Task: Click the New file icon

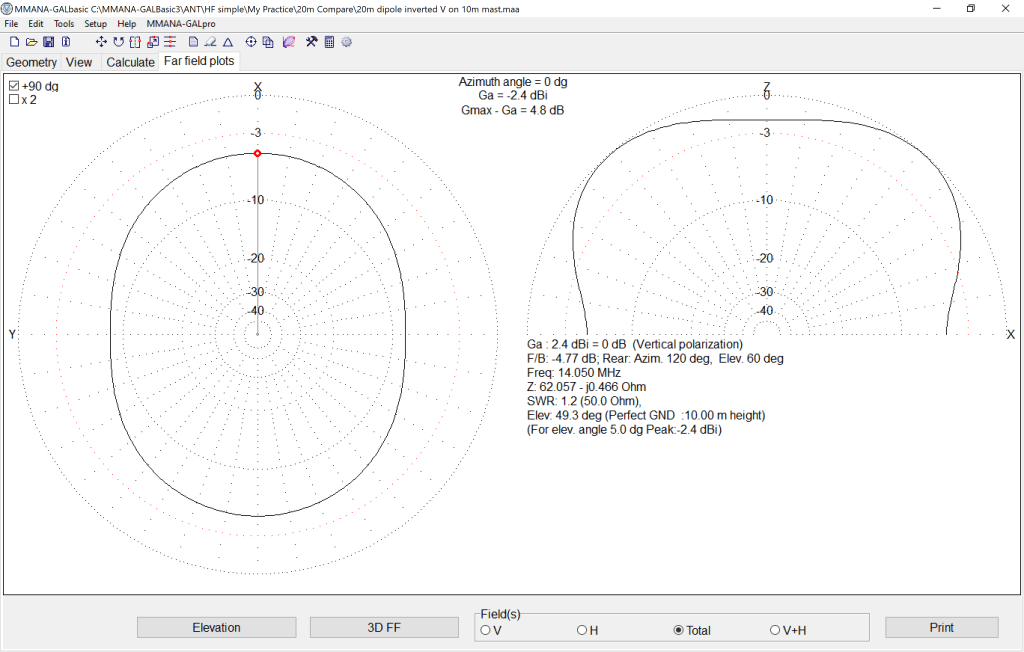Action: 14,42
